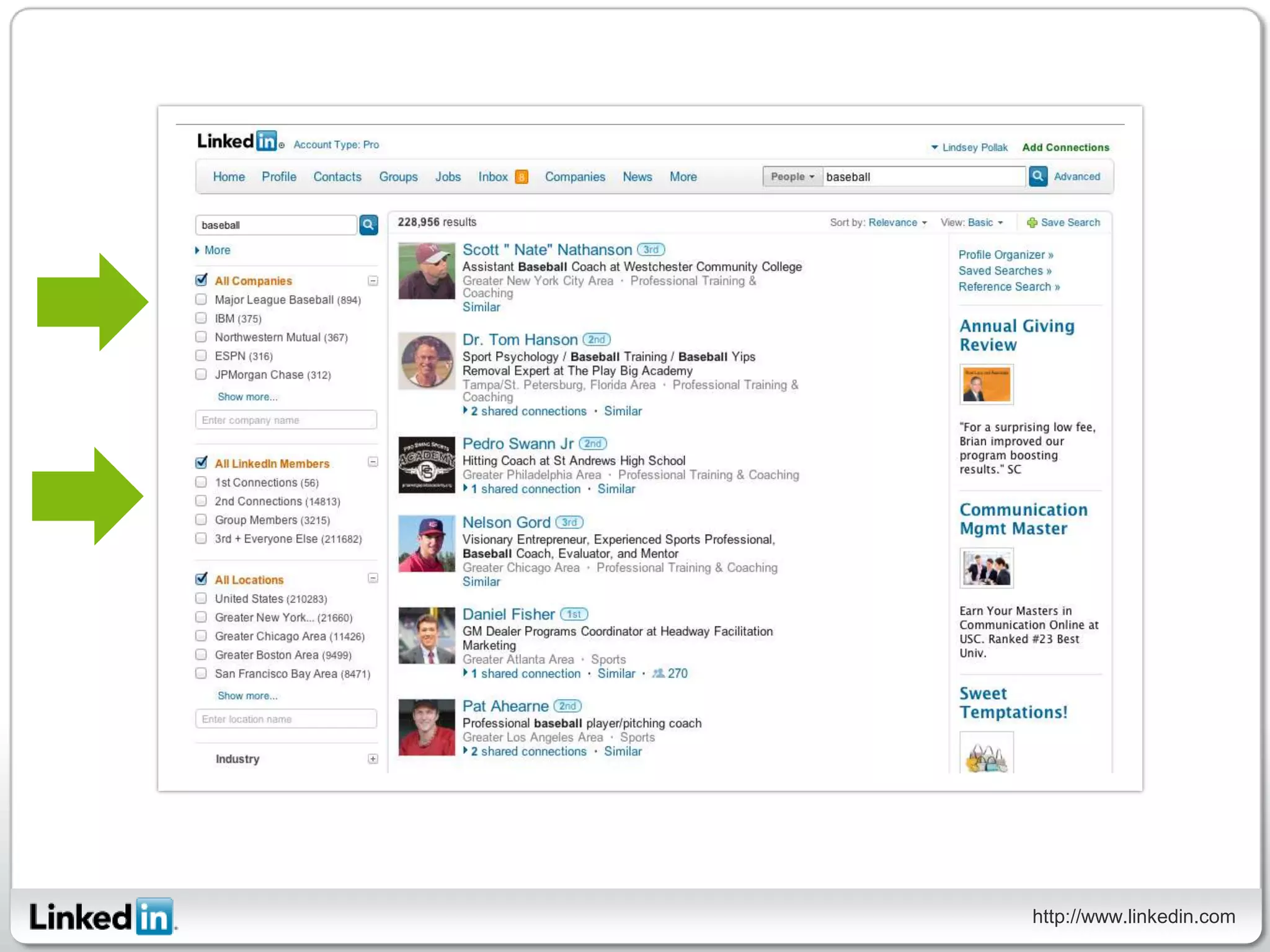
Task: Click the LinkedIn logo in header
Action: click(240, 141)
